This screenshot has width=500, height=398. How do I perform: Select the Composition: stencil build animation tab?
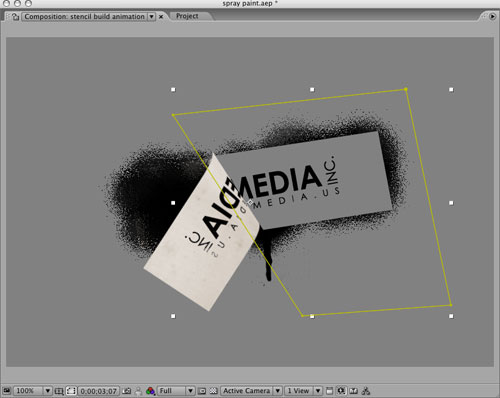point(84,16)
